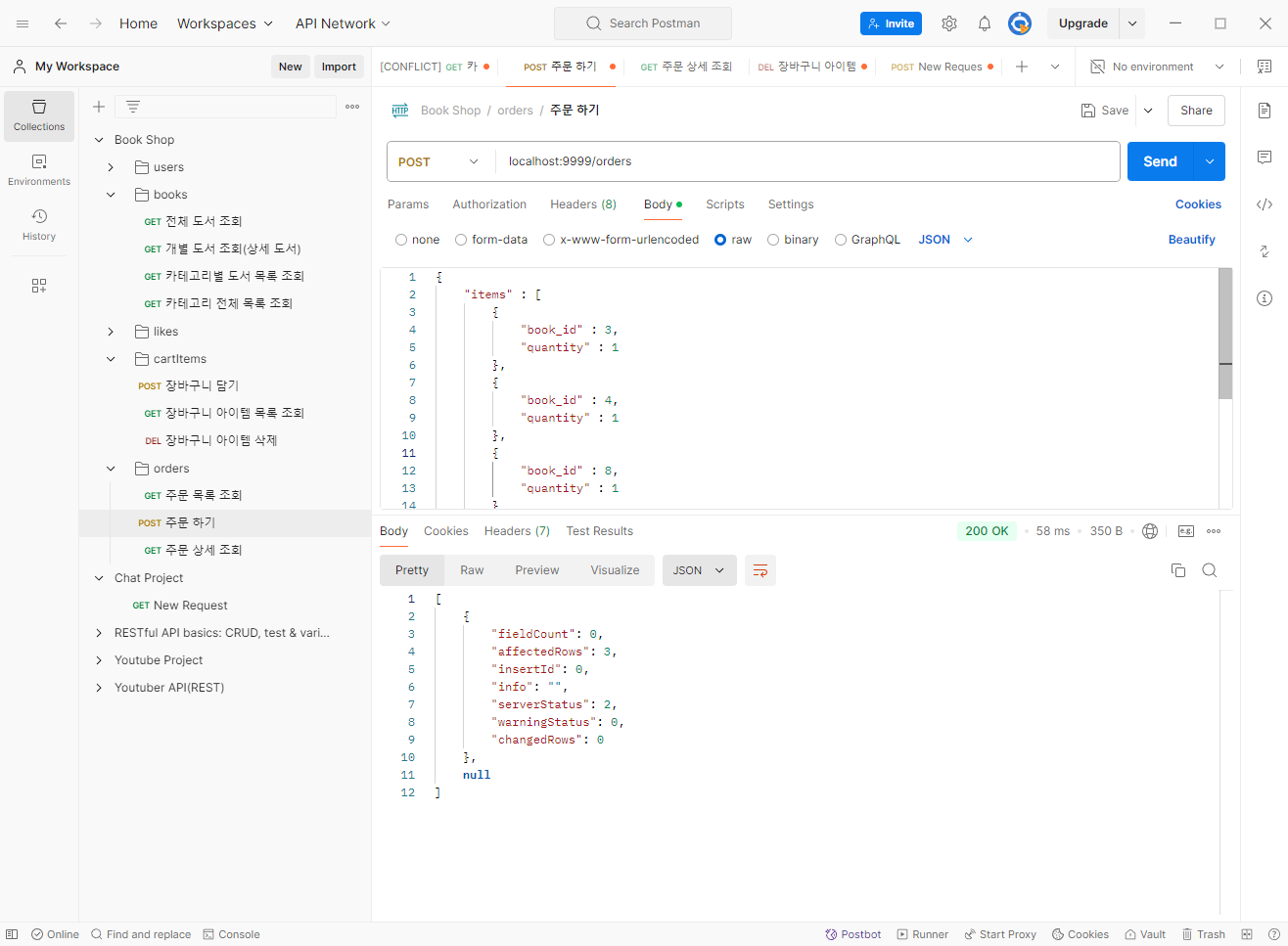Click the Beautify link
The width and height of the screenshot is (1288, 946).
click(1191, 240)
